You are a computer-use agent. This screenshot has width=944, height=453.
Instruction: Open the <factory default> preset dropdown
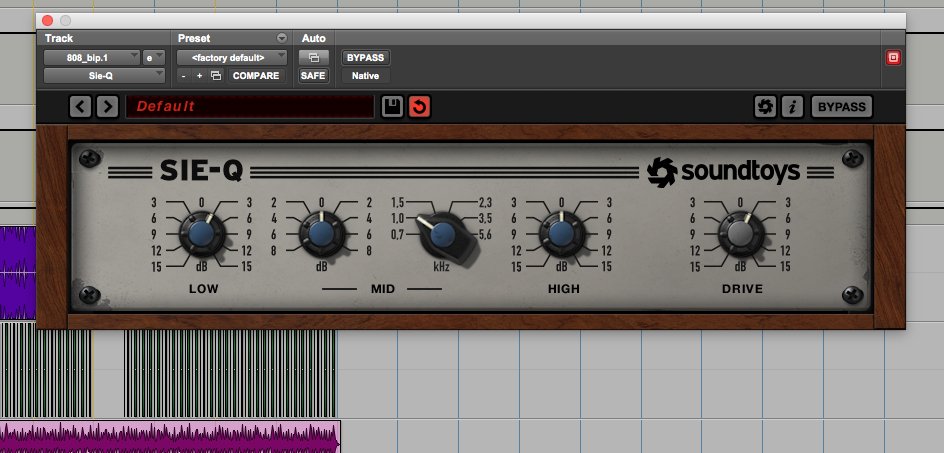[232, 58]
